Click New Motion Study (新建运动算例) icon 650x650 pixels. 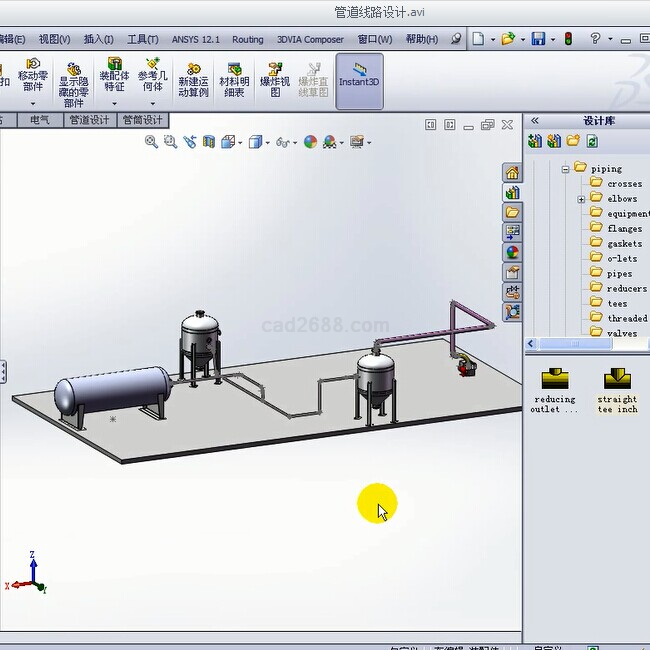193,80
